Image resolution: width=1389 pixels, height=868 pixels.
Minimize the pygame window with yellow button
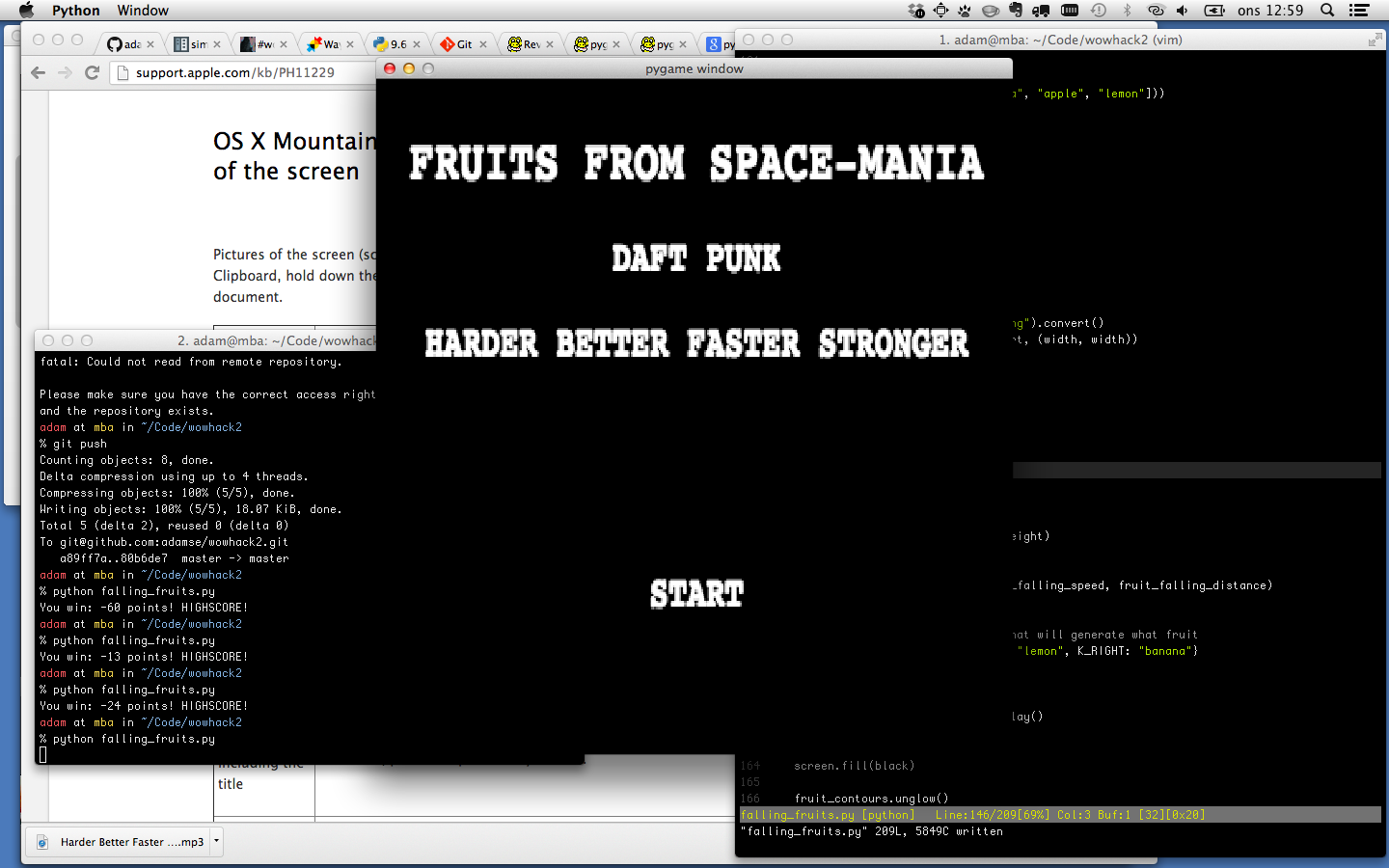409,68
